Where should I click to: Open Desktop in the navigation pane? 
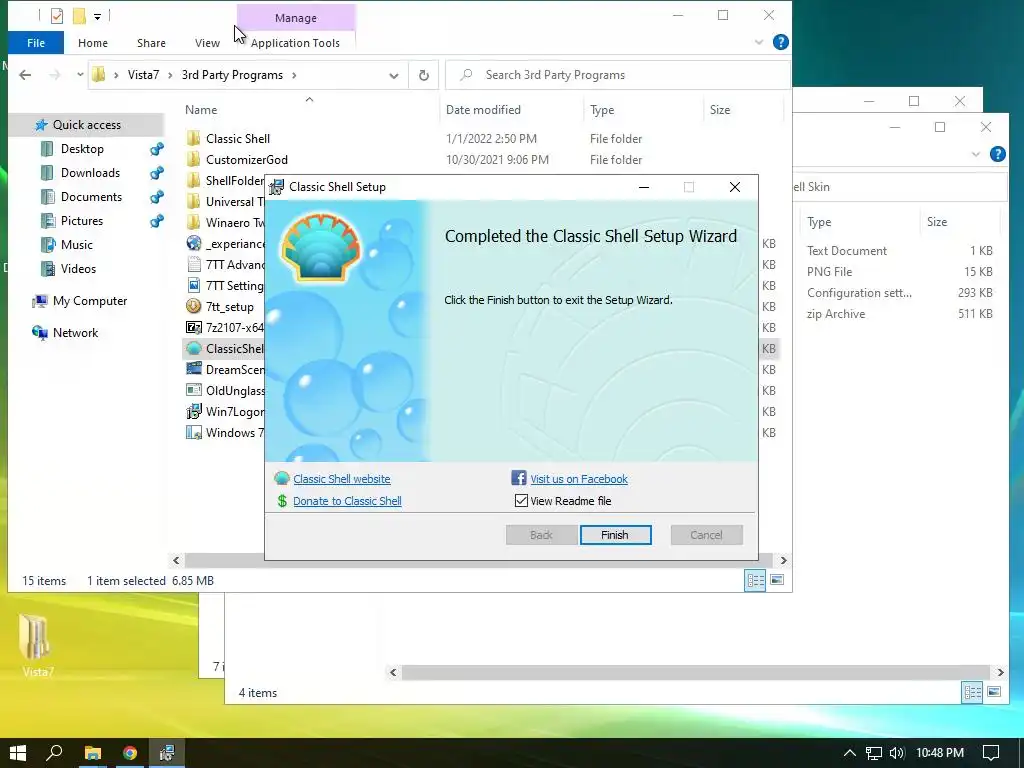point(82,149)
